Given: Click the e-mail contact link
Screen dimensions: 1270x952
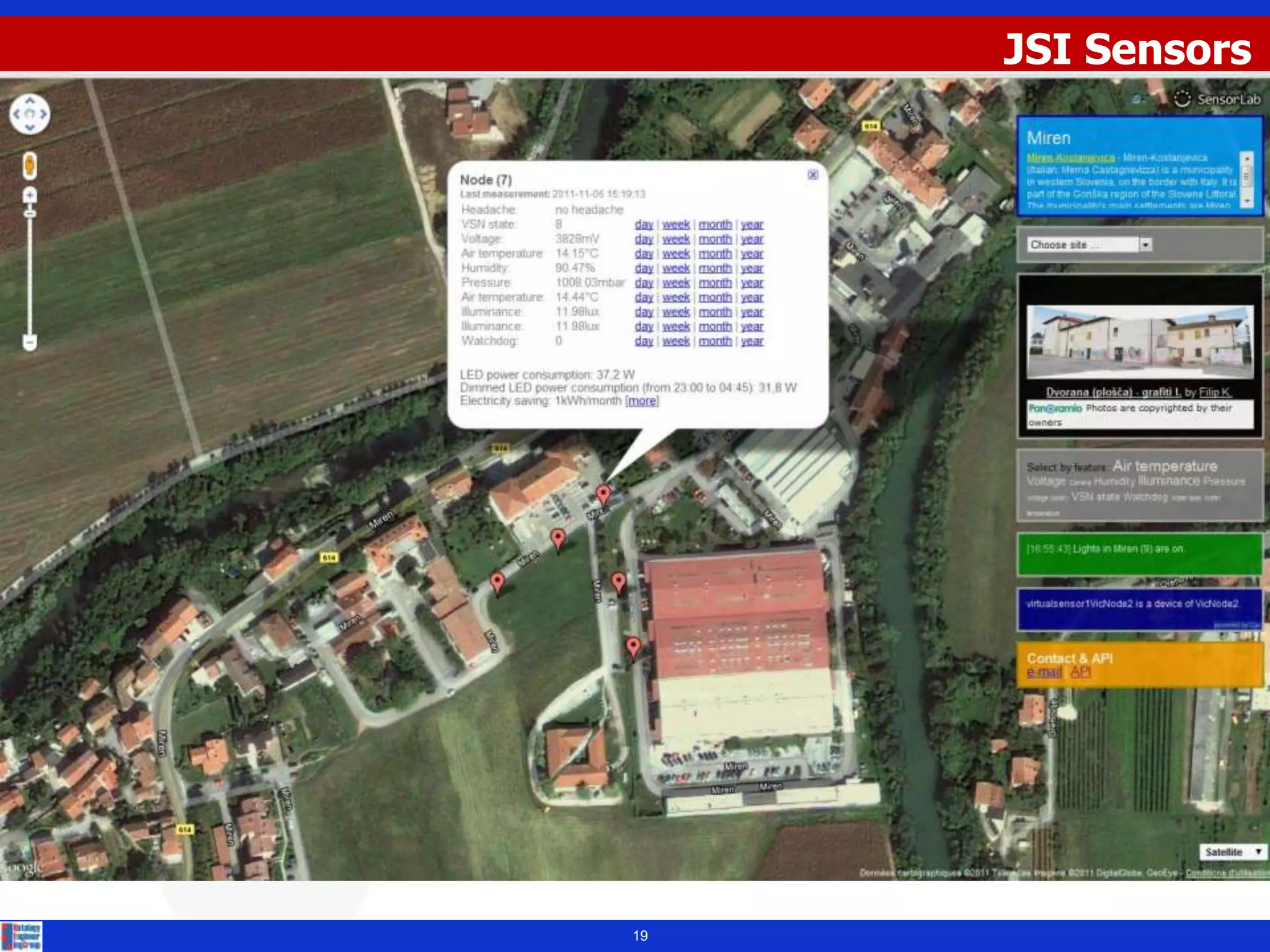Looking at the screenshot, I should [x=1044, y=672].
